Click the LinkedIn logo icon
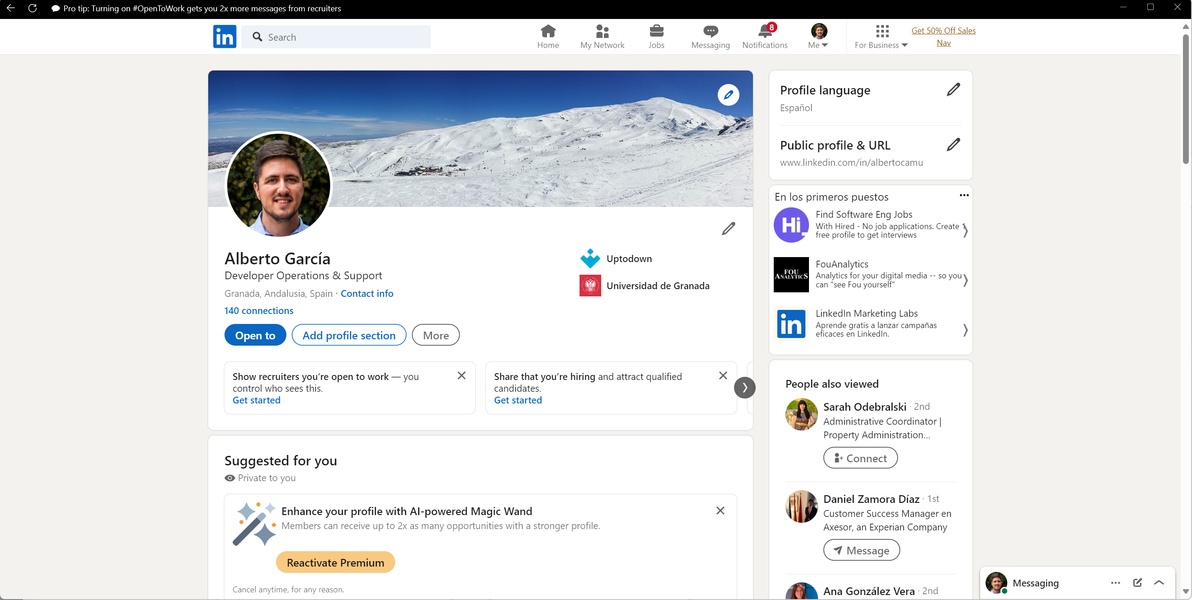This screenshot has height=600, width=1192. (224, 37)
